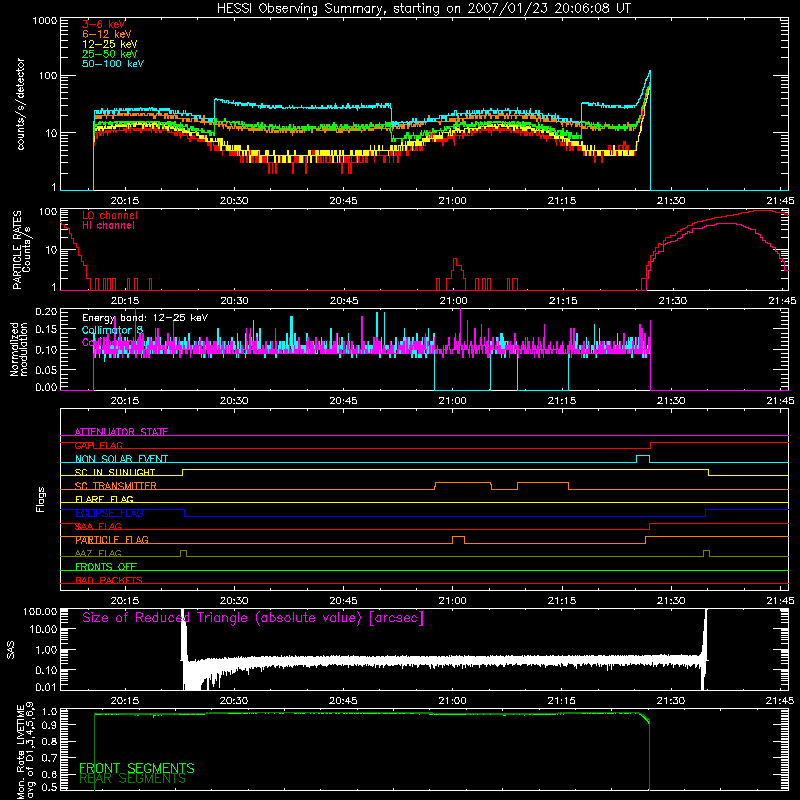This screenshot has height=800, width=800.
Task: Click the vertical 'Flags' axis label
Action: [41, 499]
